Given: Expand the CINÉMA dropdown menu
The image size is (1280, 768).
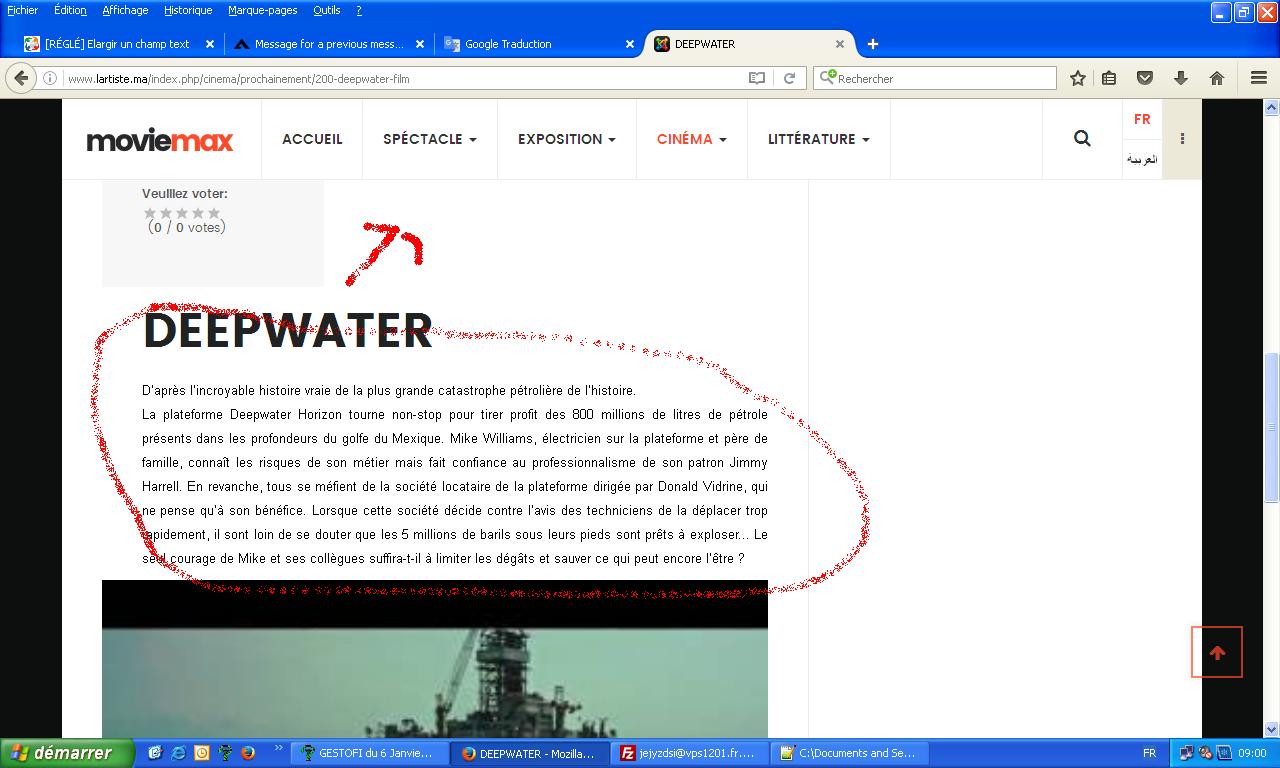Looking at the screenshot, I should point(692,139).
